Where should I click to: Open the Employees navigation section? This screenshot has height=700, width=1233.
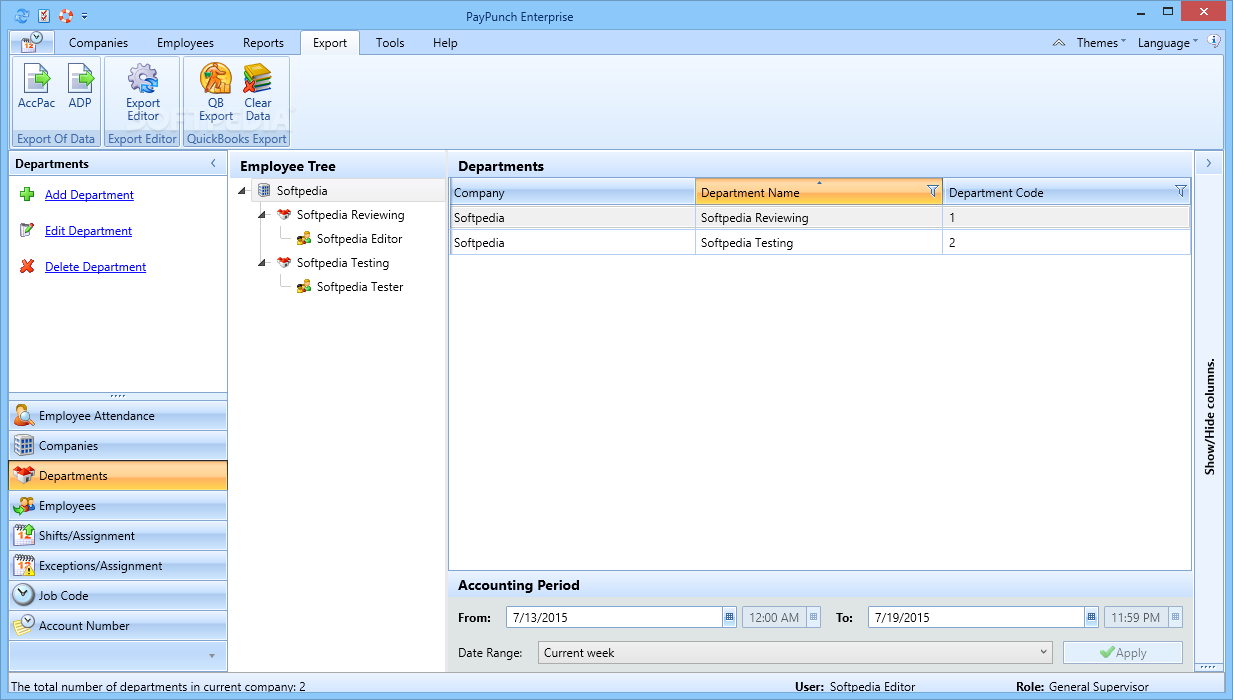tap(118, 506)
